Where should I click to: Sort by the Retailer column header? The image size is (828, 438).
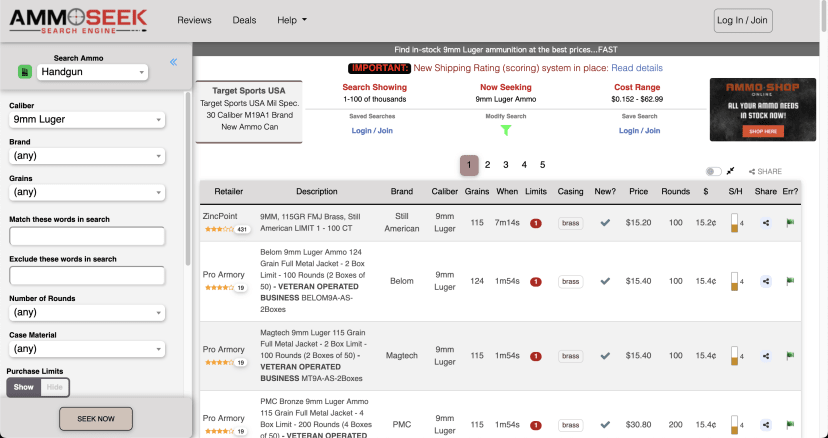(x=229, y=192)
